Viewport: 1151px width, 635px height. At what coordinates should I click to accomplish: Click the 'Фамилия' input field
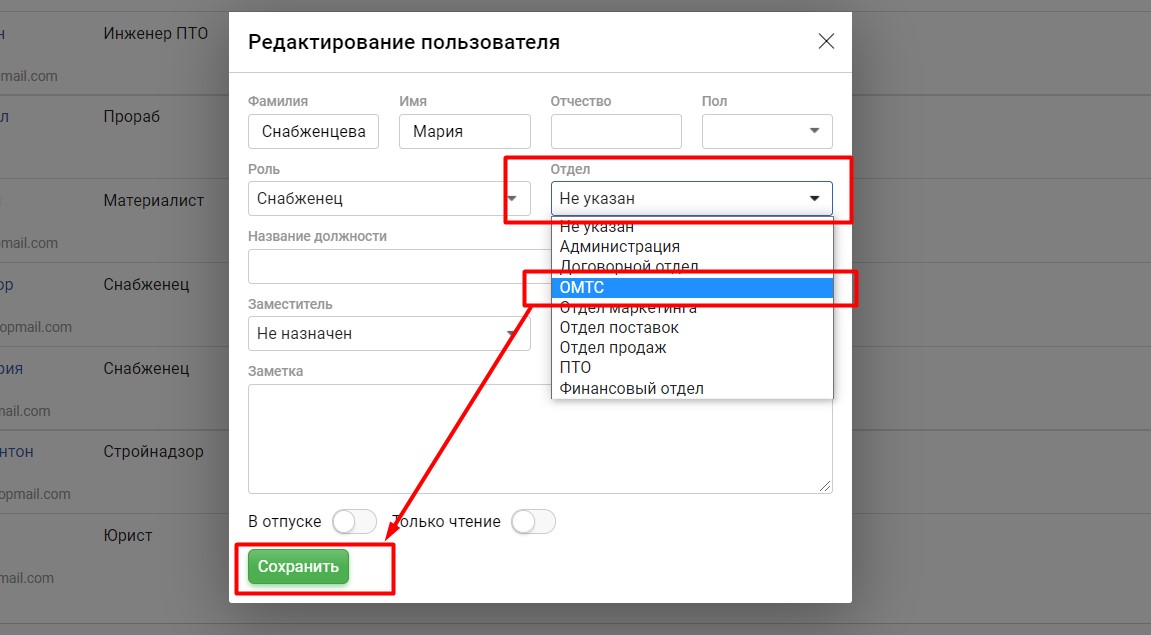click(x=313, y=131)
